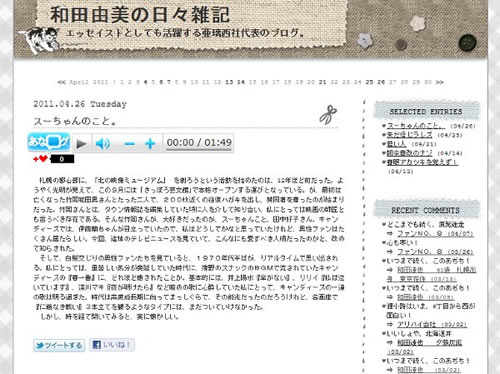Open the selected entry dated (04/25)
This screenshot has height=374, width=500.
click(x=409, y=135)
